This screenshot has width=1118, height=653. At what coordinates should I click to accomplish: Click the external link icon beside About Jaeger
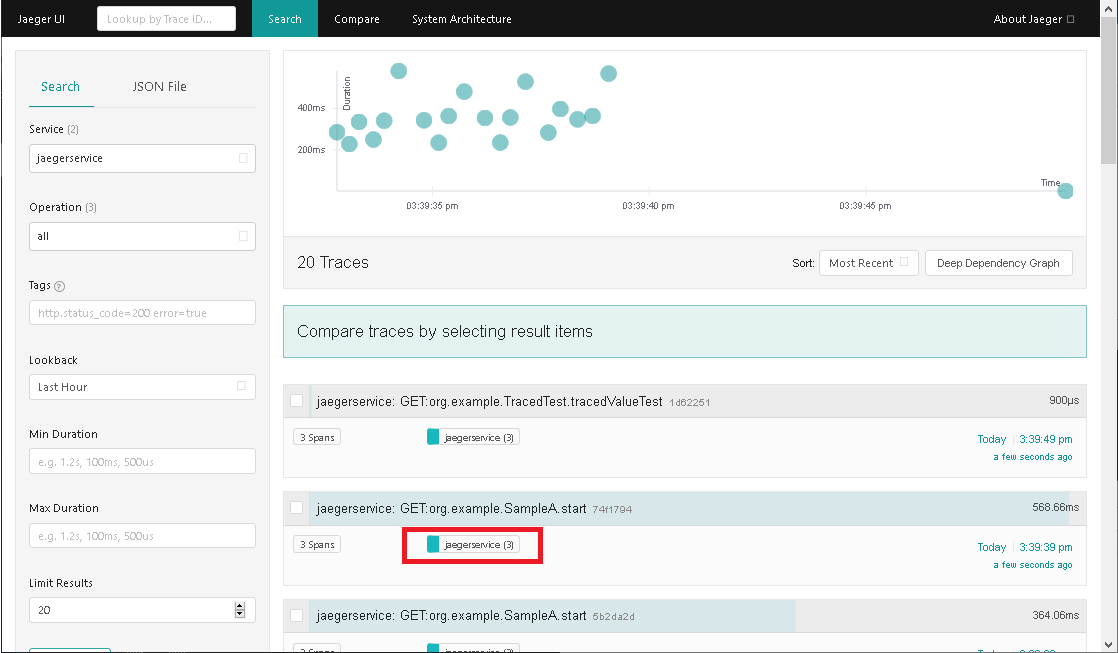[x=1071, y=19]
